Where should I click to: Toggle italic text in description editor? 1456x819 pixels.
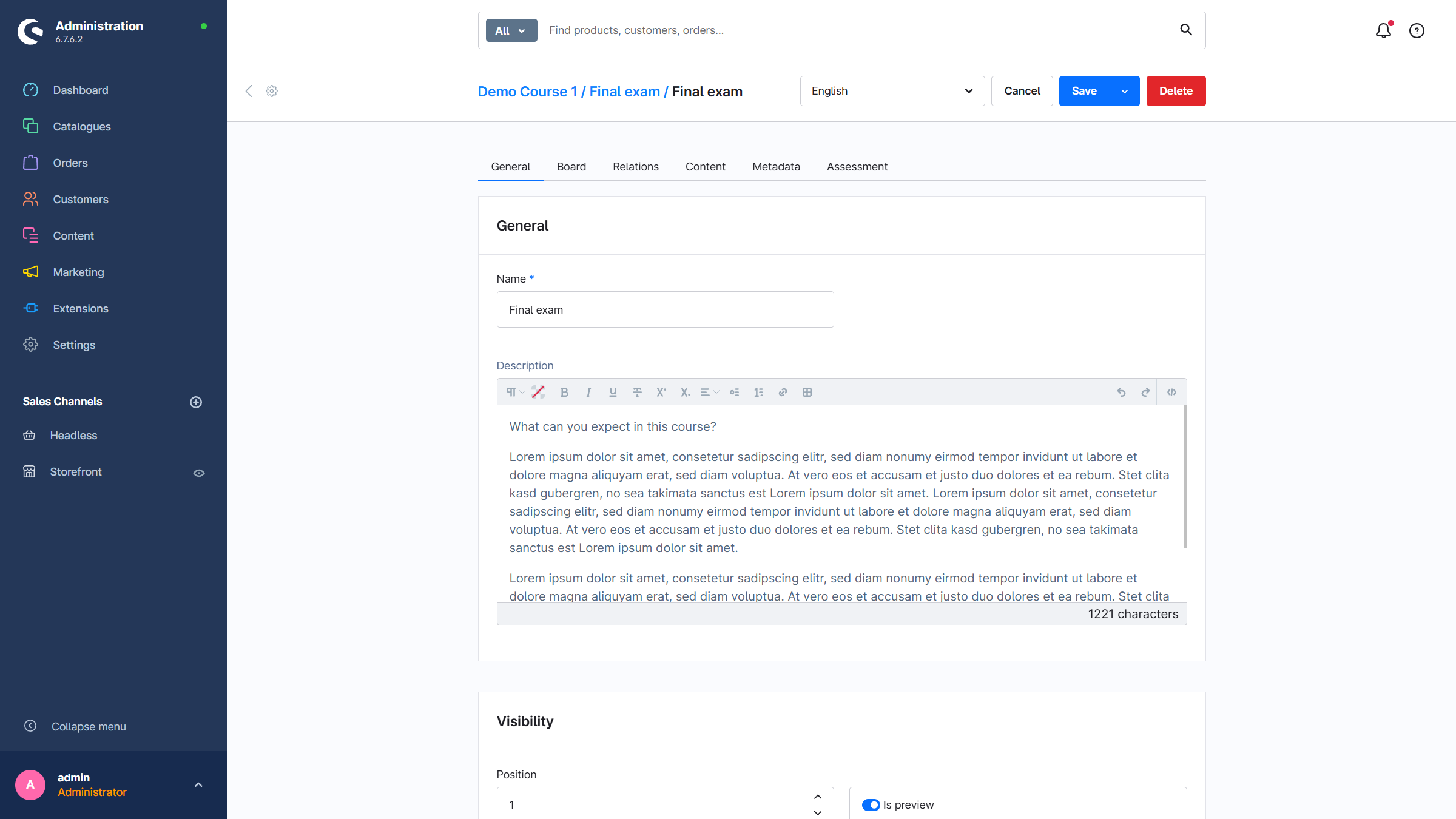pyautogui.click(x=588, y=393)
